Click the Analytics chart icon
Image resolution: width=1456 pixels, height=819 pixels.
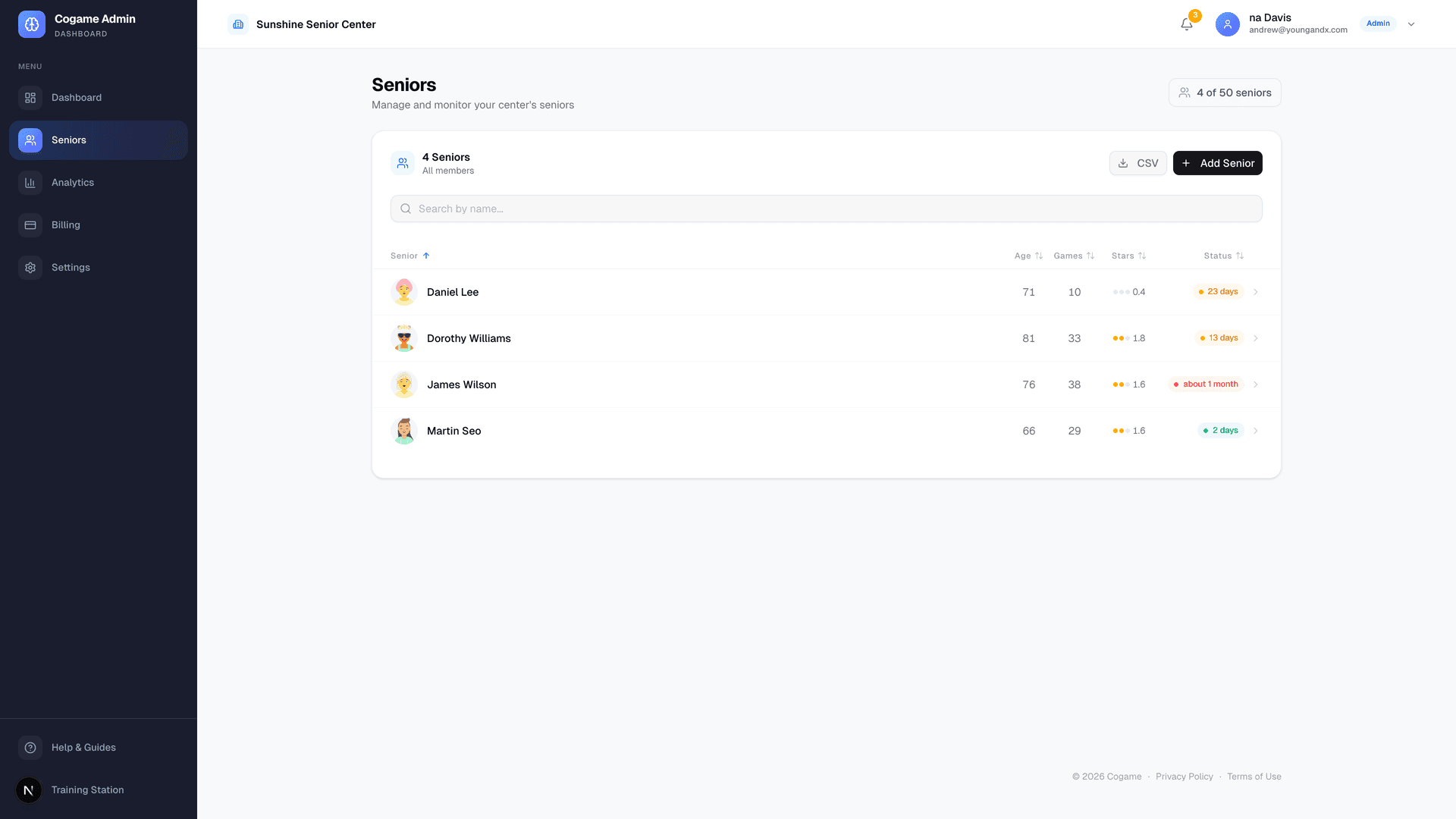tap(30, 182)
